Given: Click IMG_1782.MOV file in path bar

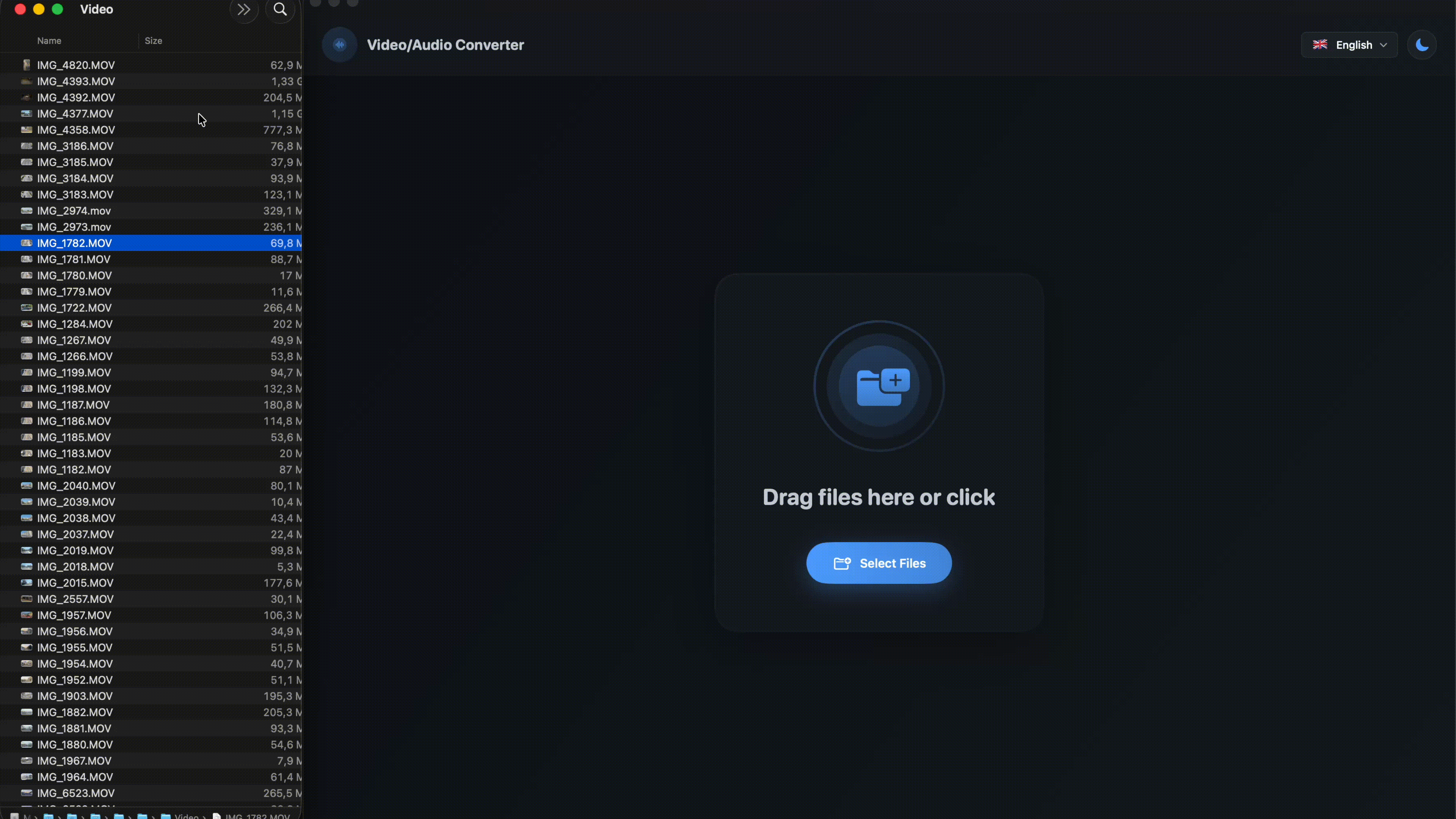Looking at the screenshot, I should coord(257,816).
